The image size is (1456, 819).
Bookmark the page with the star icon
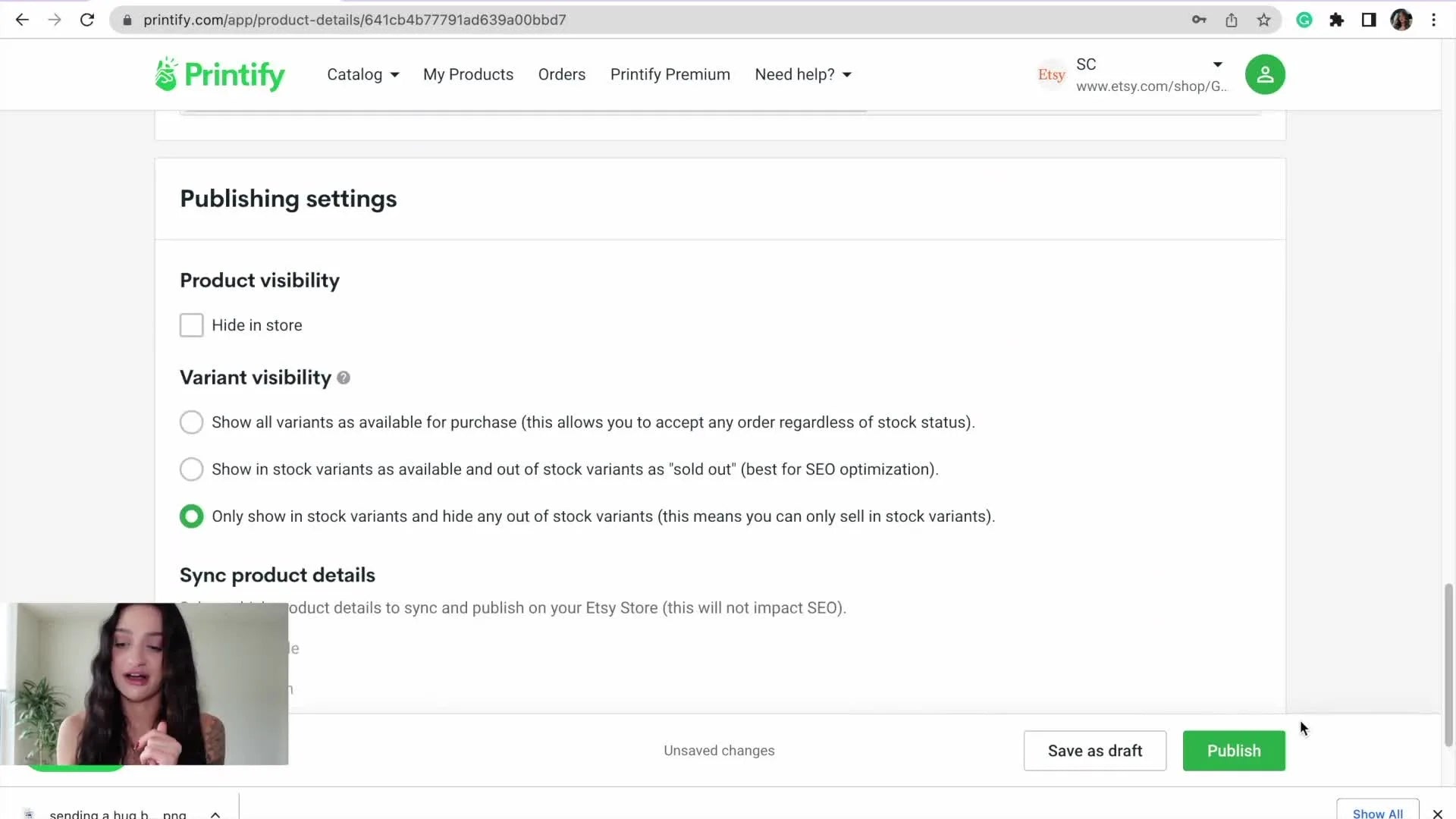pyautogui.click(x=1263, y=20)
